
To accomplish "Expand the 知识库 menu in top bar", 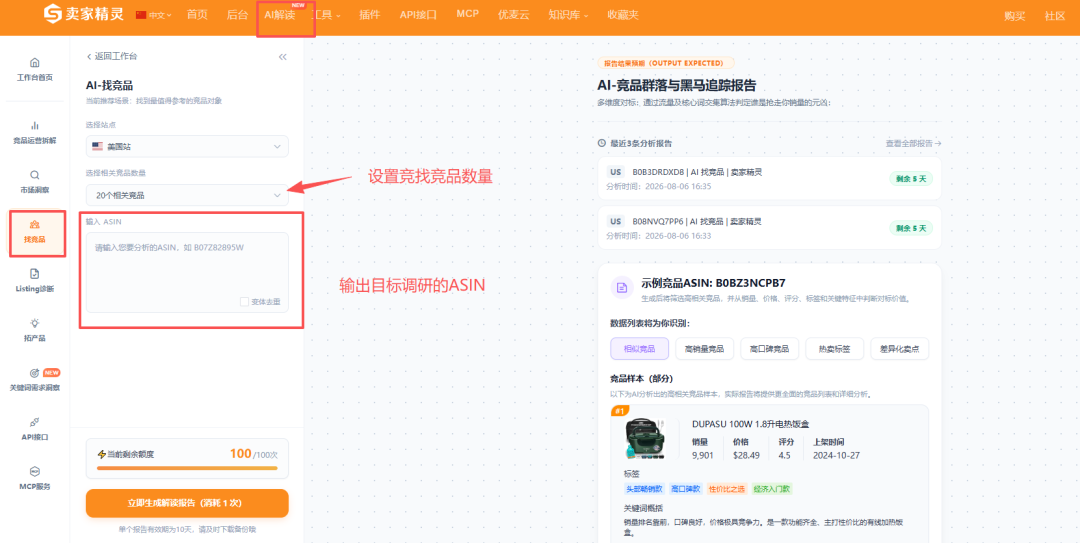I will point(568,14).
